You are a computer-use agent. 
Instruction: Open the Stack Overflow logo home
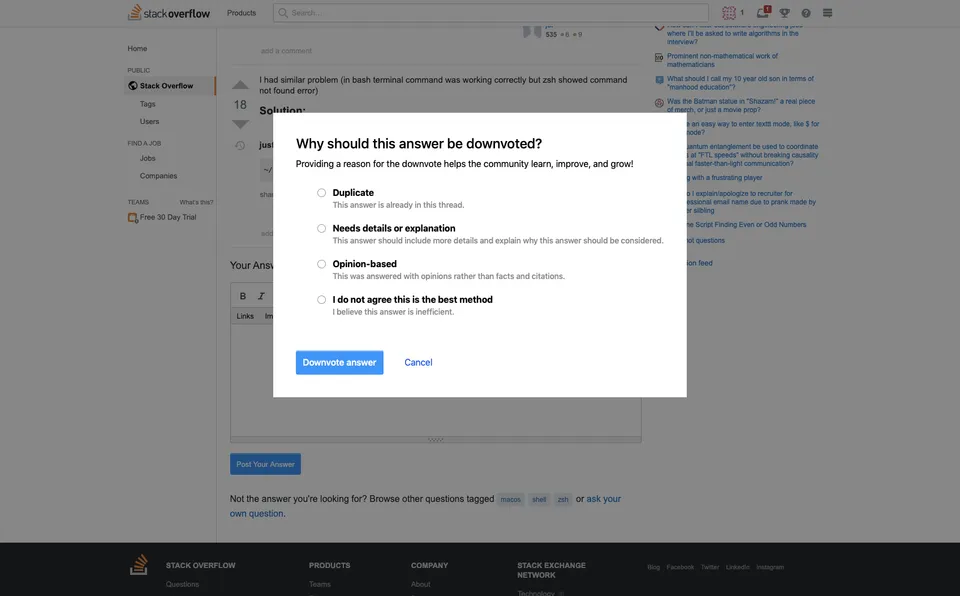(168, 13)
